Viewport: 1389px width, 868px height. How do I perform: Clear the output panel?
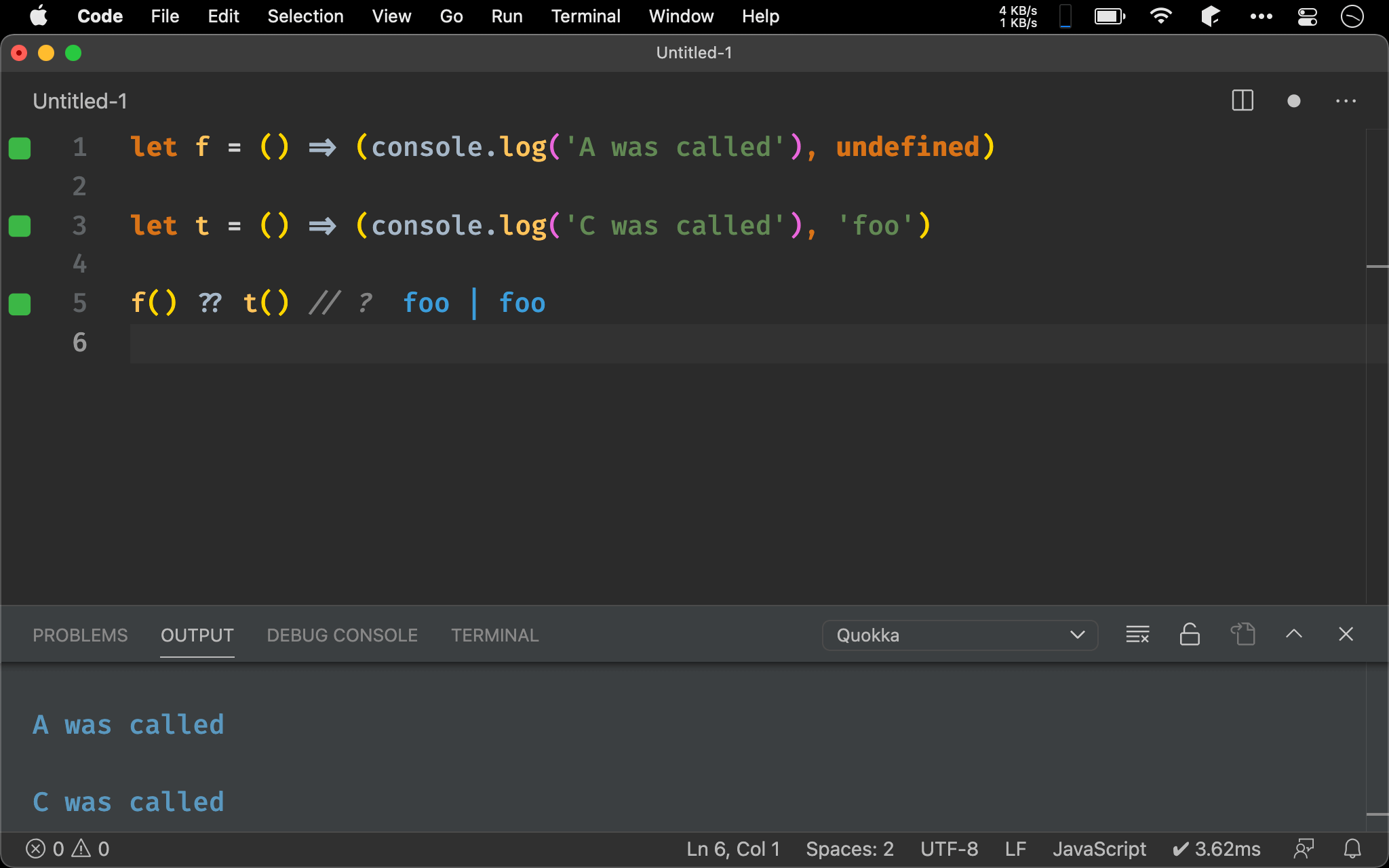click(1137, 635)
